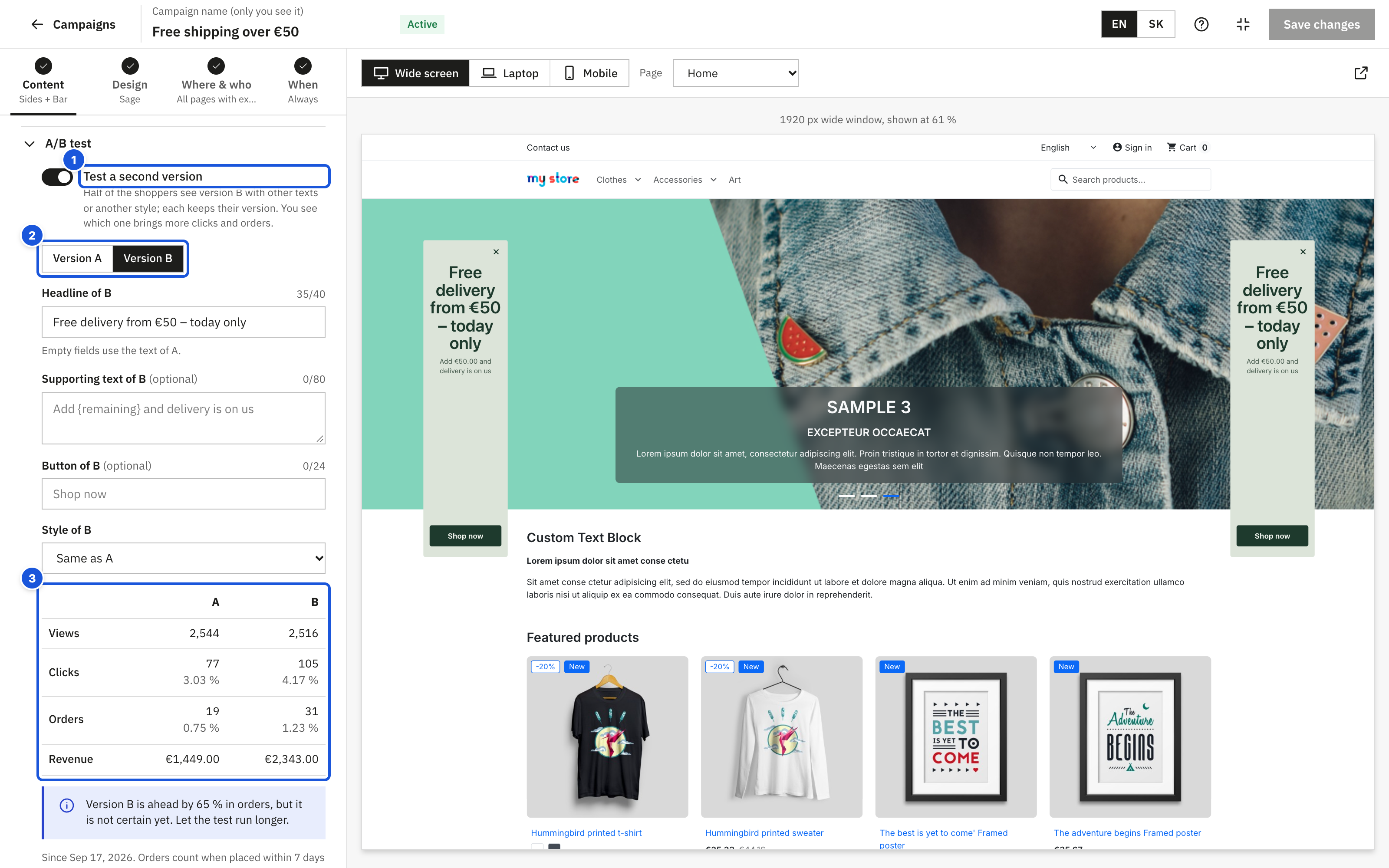The width and height of the screenshot is (1389, 868).
Task: Click Shop now on the left banner
Action: 465,536
